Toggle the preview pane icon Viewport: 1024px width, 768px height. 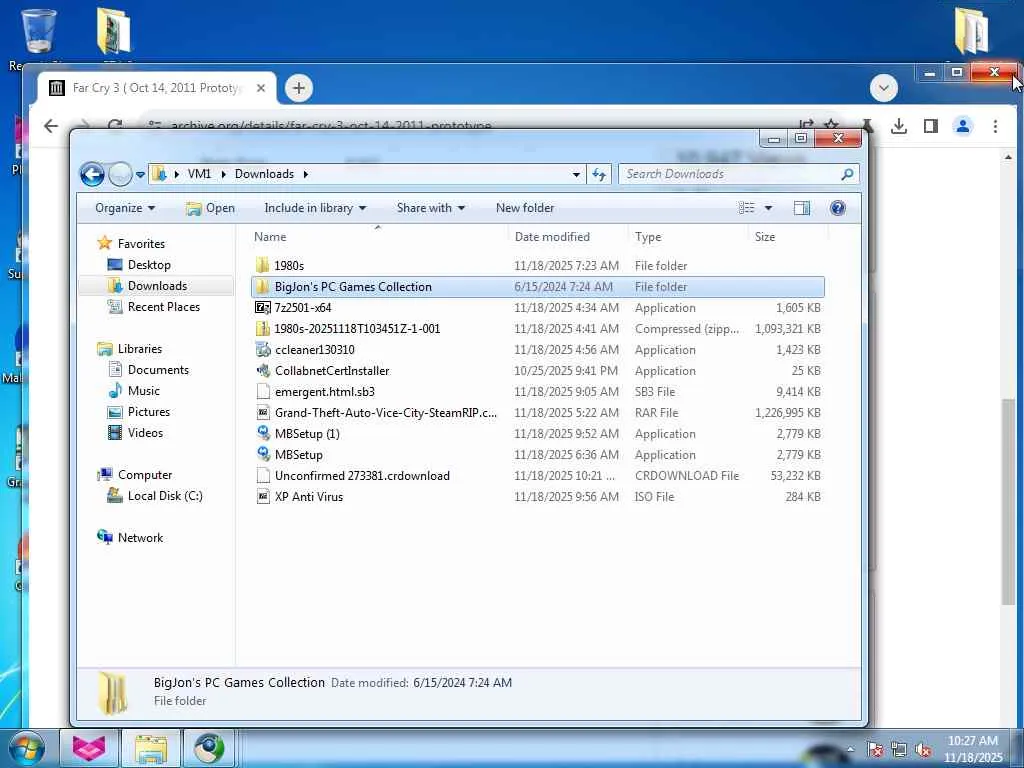[x=801, y=208]
